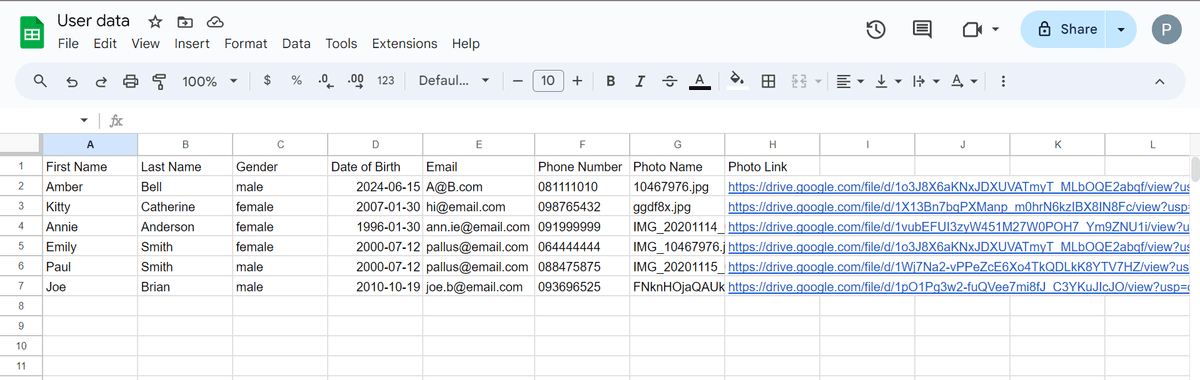The height and width of the screenshot is (380, 1200).
Task: Open Kitty's photo link
Action: (958, 207)
